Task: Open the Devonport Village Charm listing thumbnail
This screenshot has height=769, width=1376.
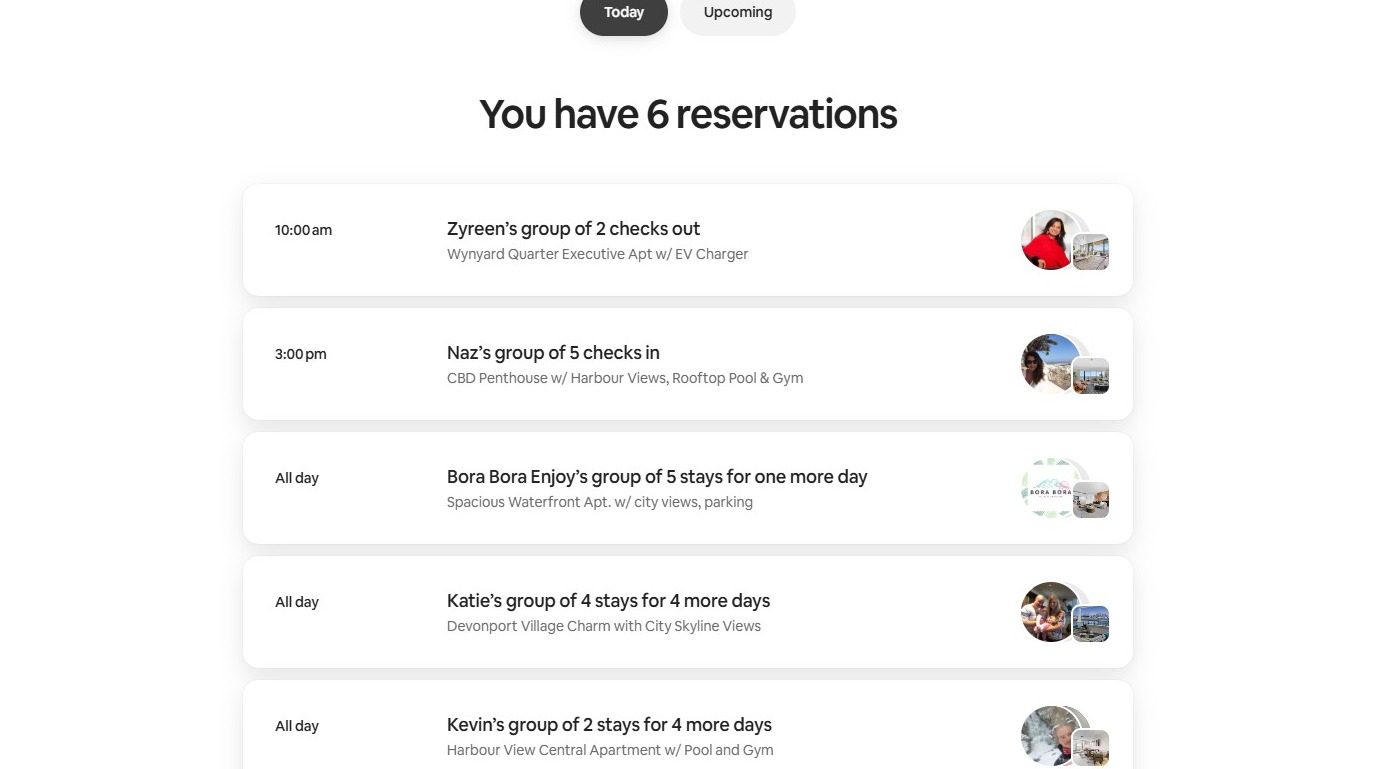Action: click(1091, 624)
